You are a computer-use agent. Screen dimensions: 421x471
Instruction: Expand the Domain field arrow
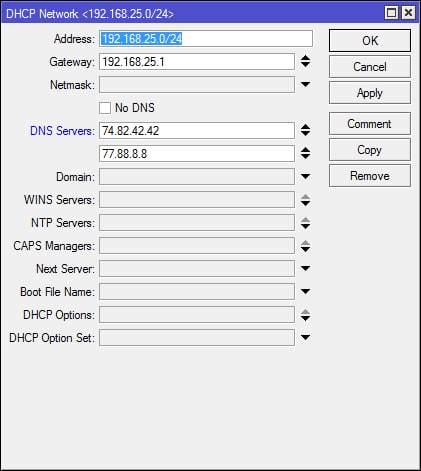tap(305, 177)
